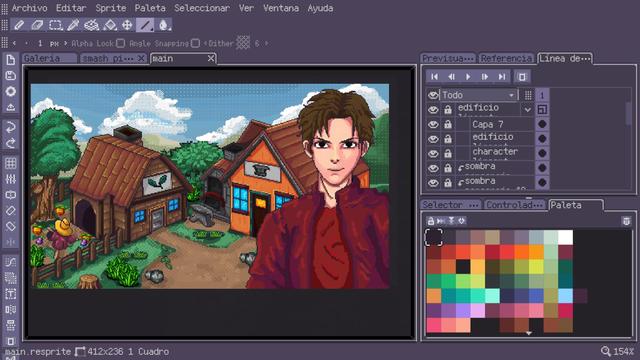
Task: Click the lock on Capa 7 layer
Action: tap(448, 124)
